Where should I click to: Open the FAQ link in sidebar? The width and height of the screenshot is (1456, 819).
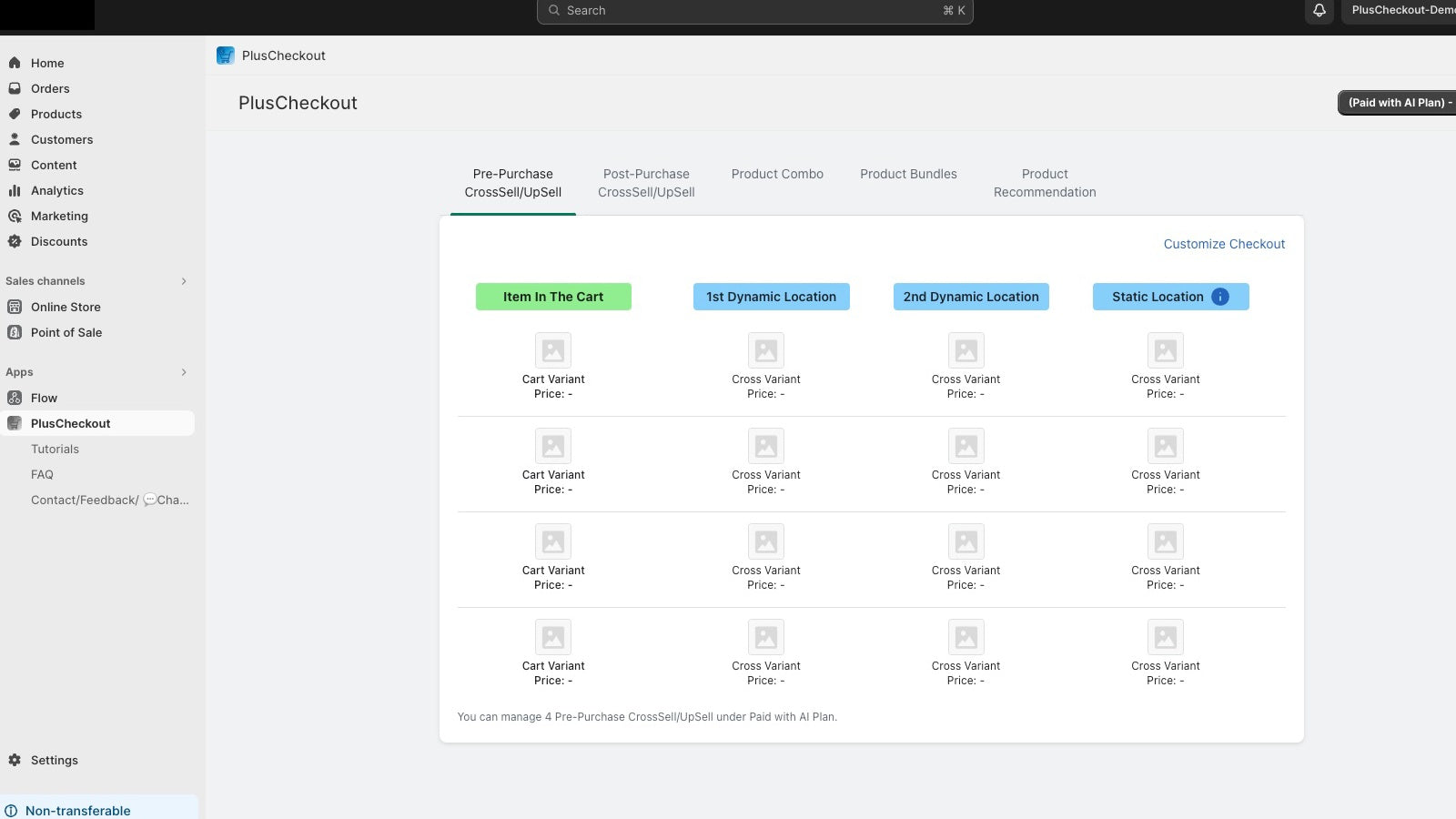(x=42, y=474)
